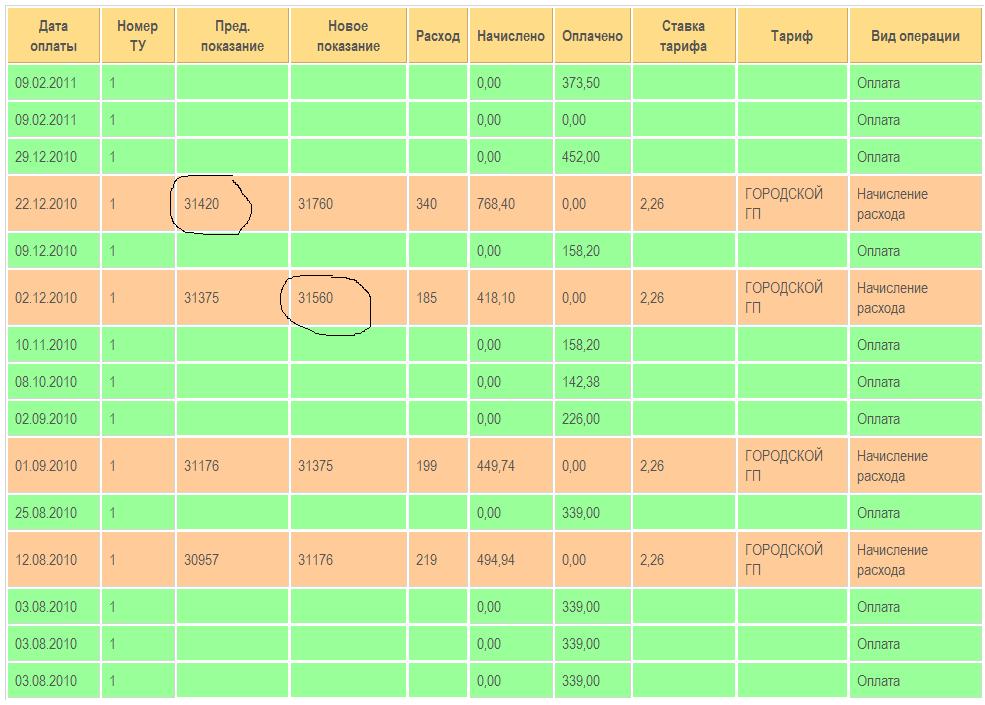Select the 'Оплачено' column header
This screenshot has height=705, width=985.
pos(592,36)
